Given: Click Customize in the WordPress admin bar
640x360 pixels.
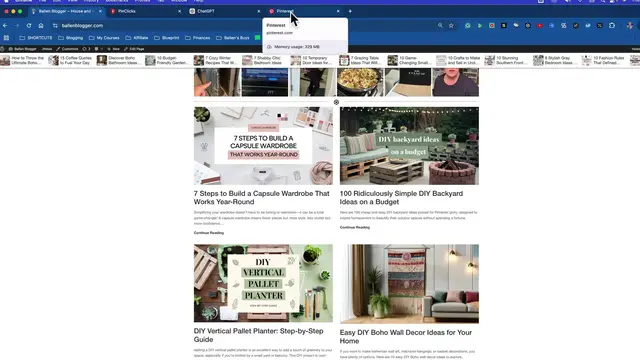Looking at the screenshot, I should [x=67, y=49].
